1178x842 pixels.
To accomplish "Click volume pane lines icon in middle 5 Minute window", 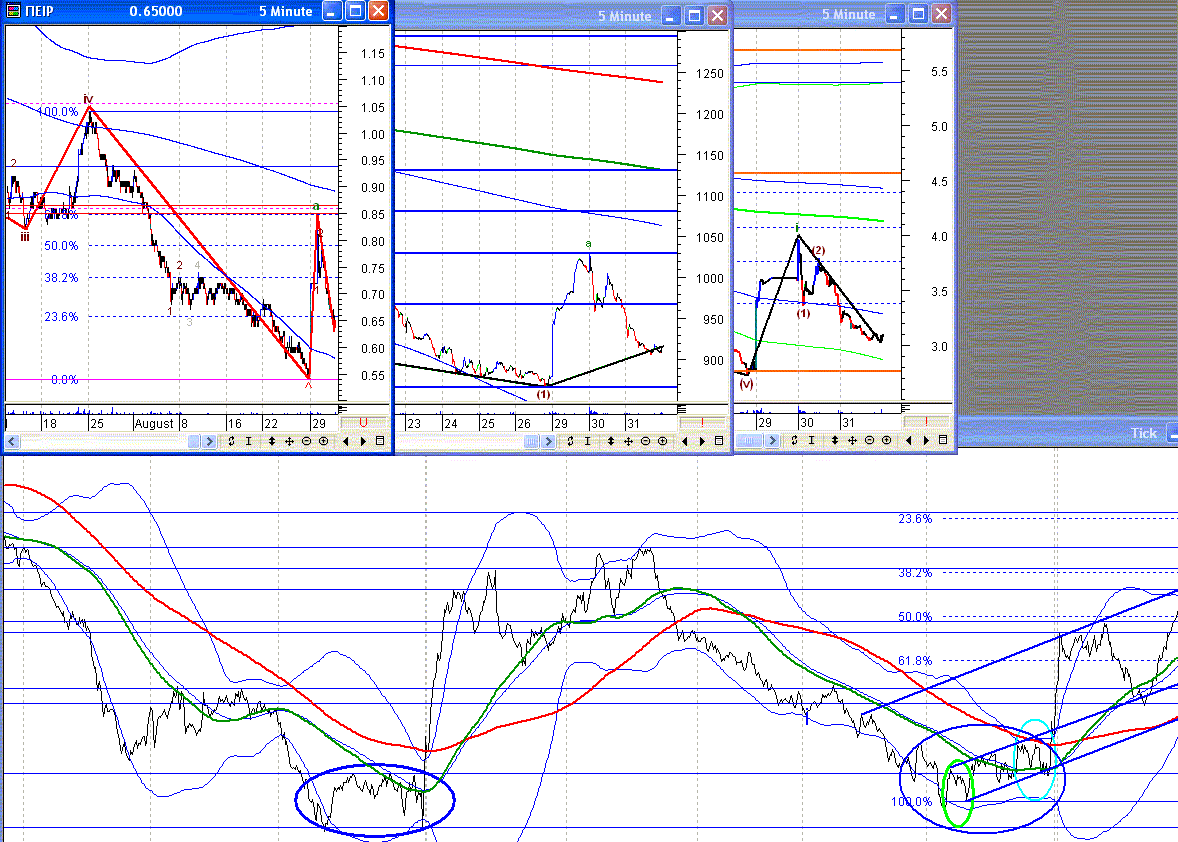I will (682, 409).
